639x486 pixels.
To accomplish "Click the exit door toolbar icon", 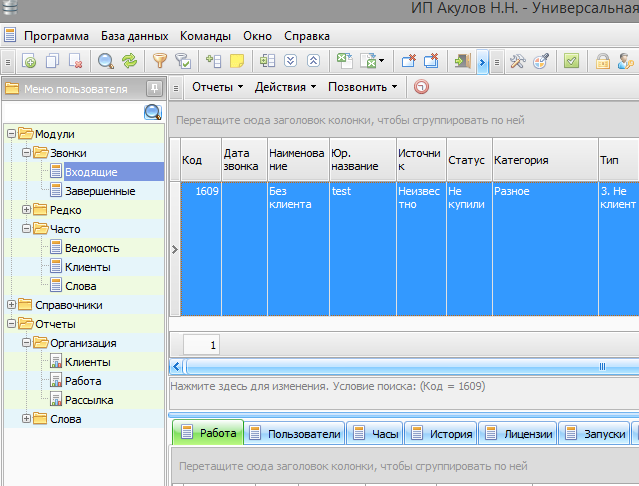I will (x=463, y=62).
